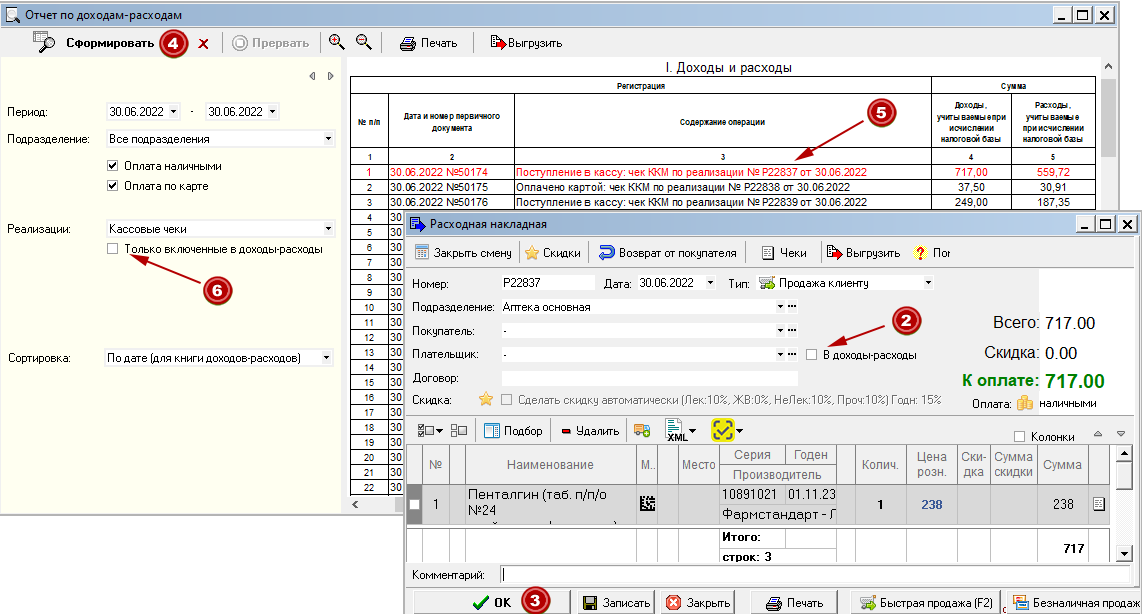Image resolution: width=1142 pixels, height=614 pixels.
Task: Toggle the Колонки checkbox
Action: tap(1020, 436)
